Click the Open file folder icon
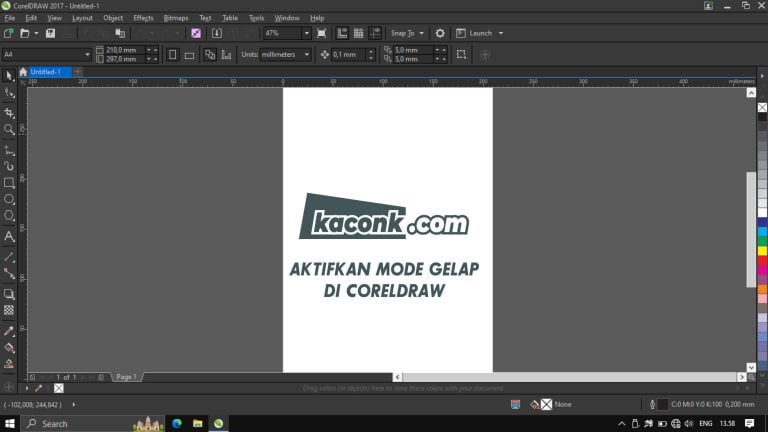Viewport: 768px width, 432px height. click(24, 33)
